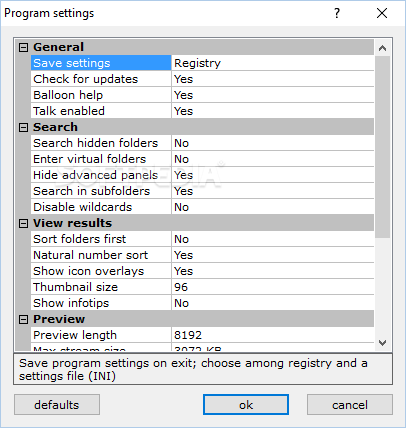Select the Hide advanced panels setting
The width and height of the screenshot is (406, 428).
click(x=101, y=175)
